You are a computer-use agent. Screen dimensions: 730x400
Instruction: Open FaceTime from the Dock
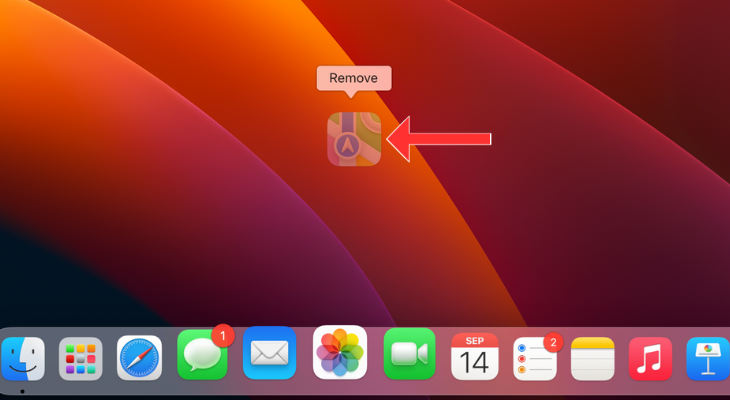coord(410,354)
